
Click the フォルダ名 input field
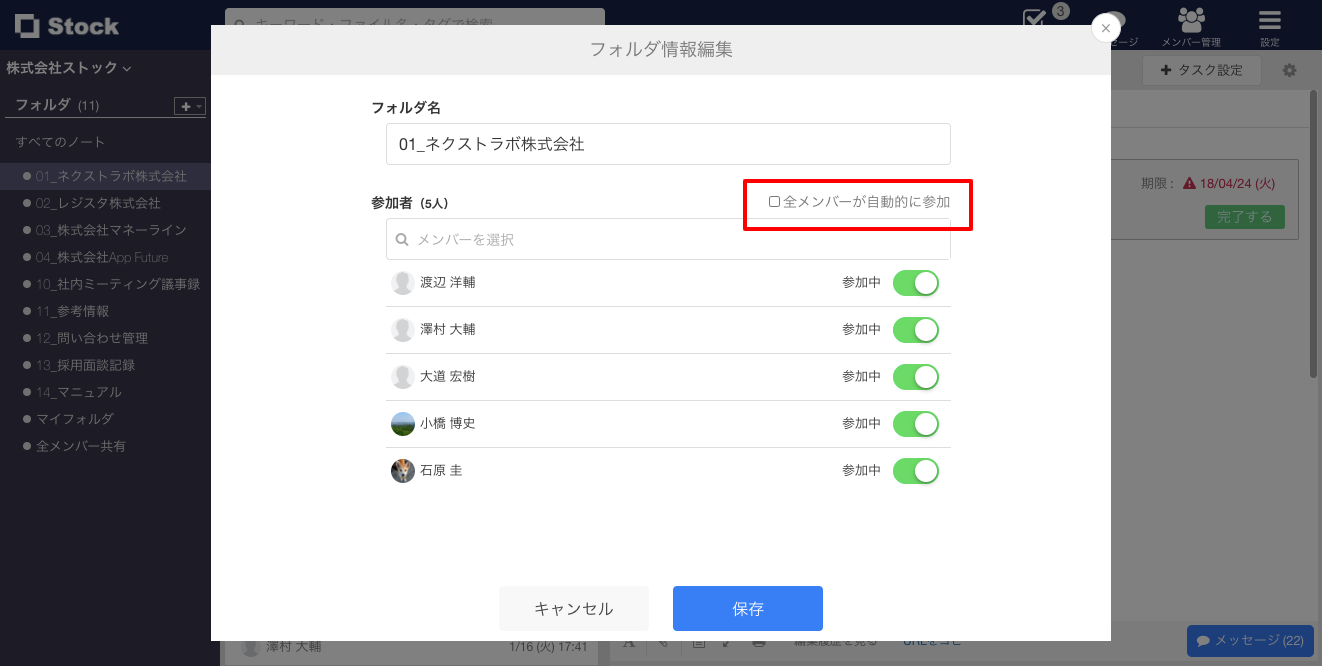coord(668,144)
